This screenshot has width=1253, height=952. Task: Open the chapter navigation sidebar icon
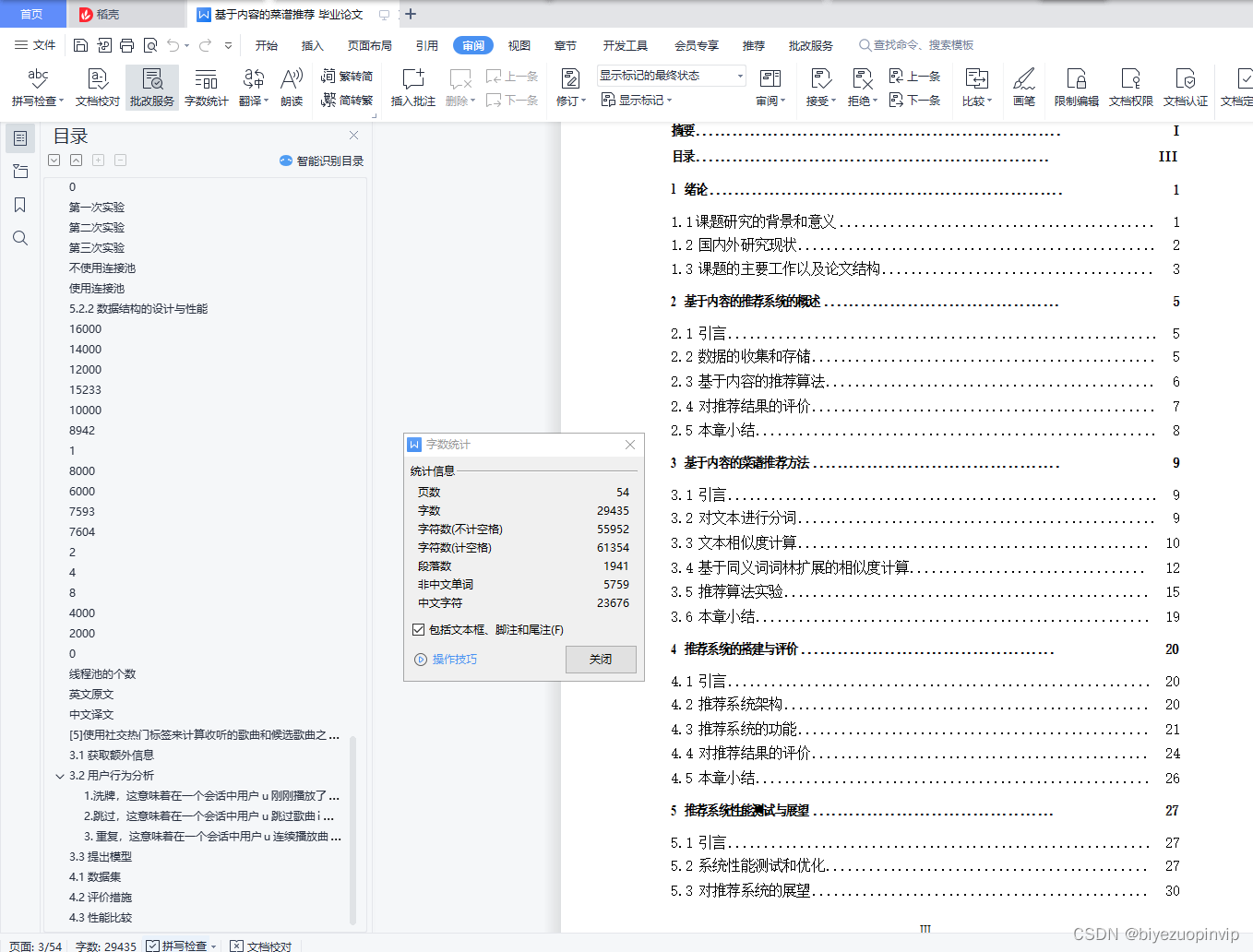tap(20, 172)
